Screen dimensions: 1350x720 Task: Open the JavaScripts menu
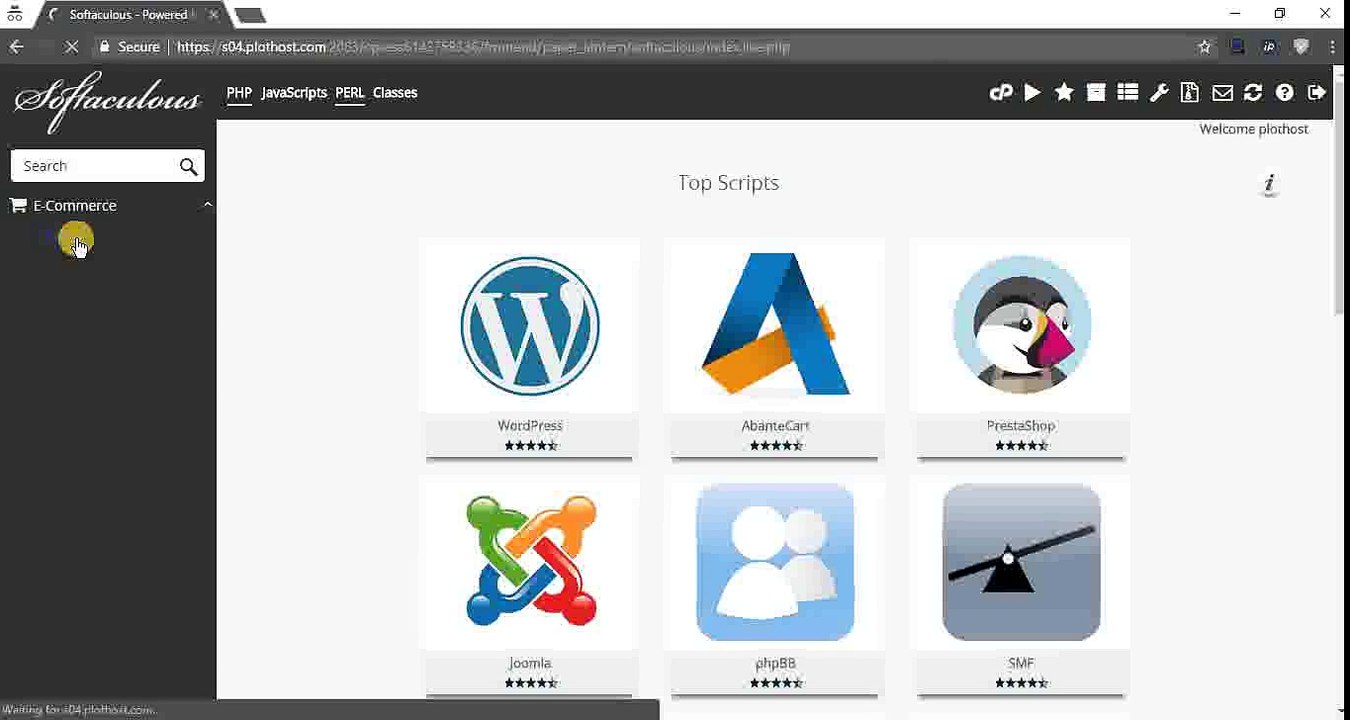(294, 93)
